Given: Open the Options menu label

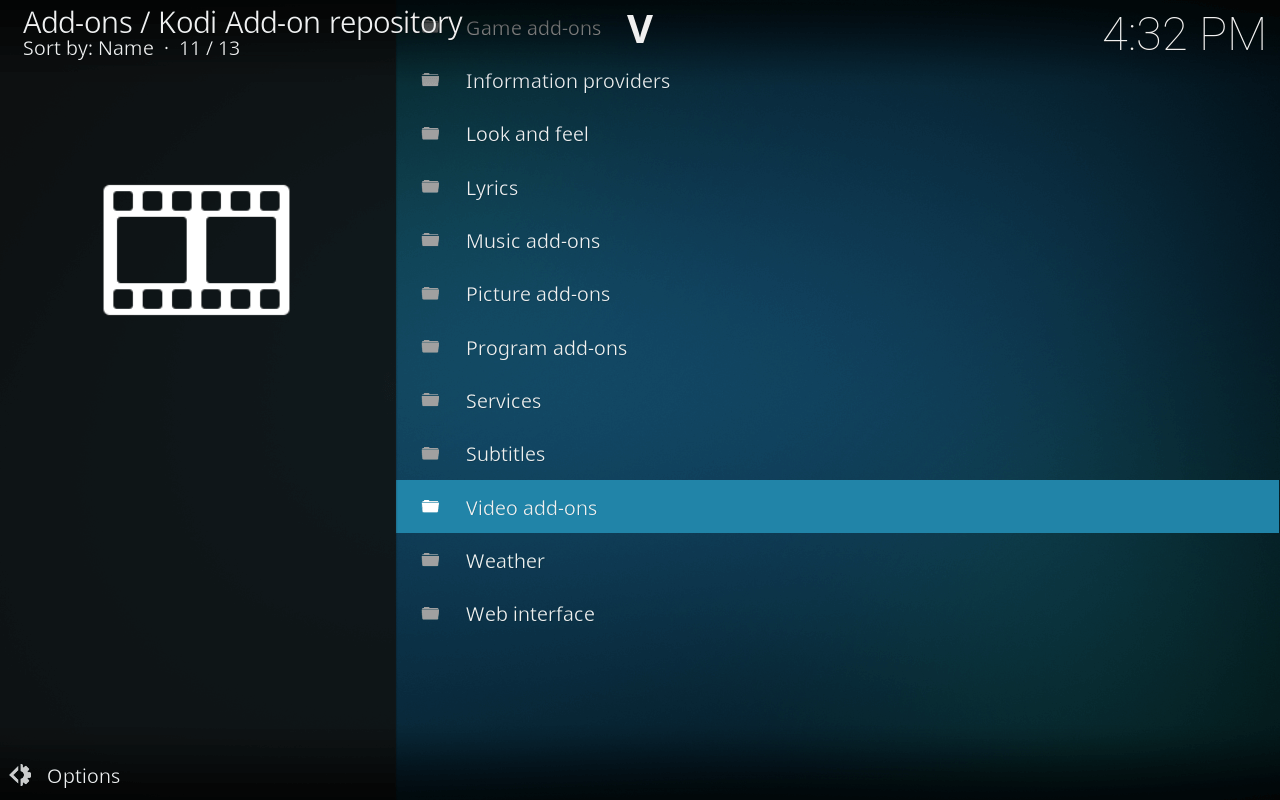Looking at the screenshot, I should click(83, 776).
